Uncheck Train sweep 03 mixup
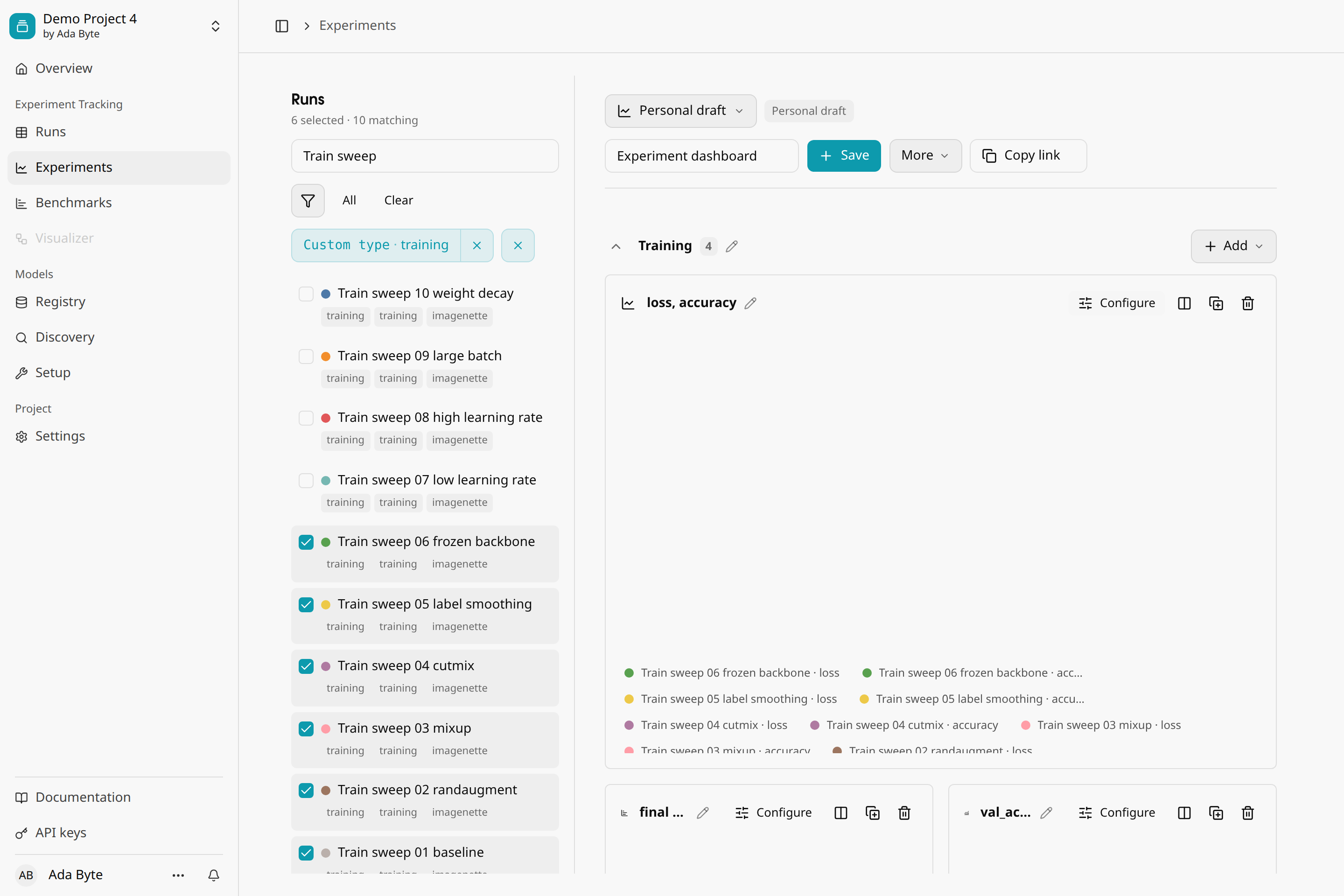 coord(306,728)
